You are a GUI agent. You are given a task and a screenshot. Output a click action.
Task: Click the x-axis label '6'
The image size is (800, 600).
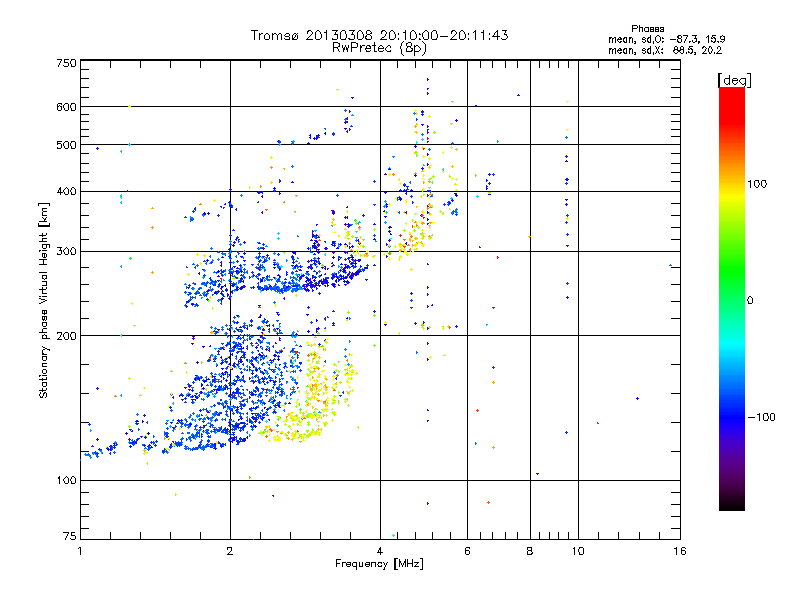coord(467,551)
